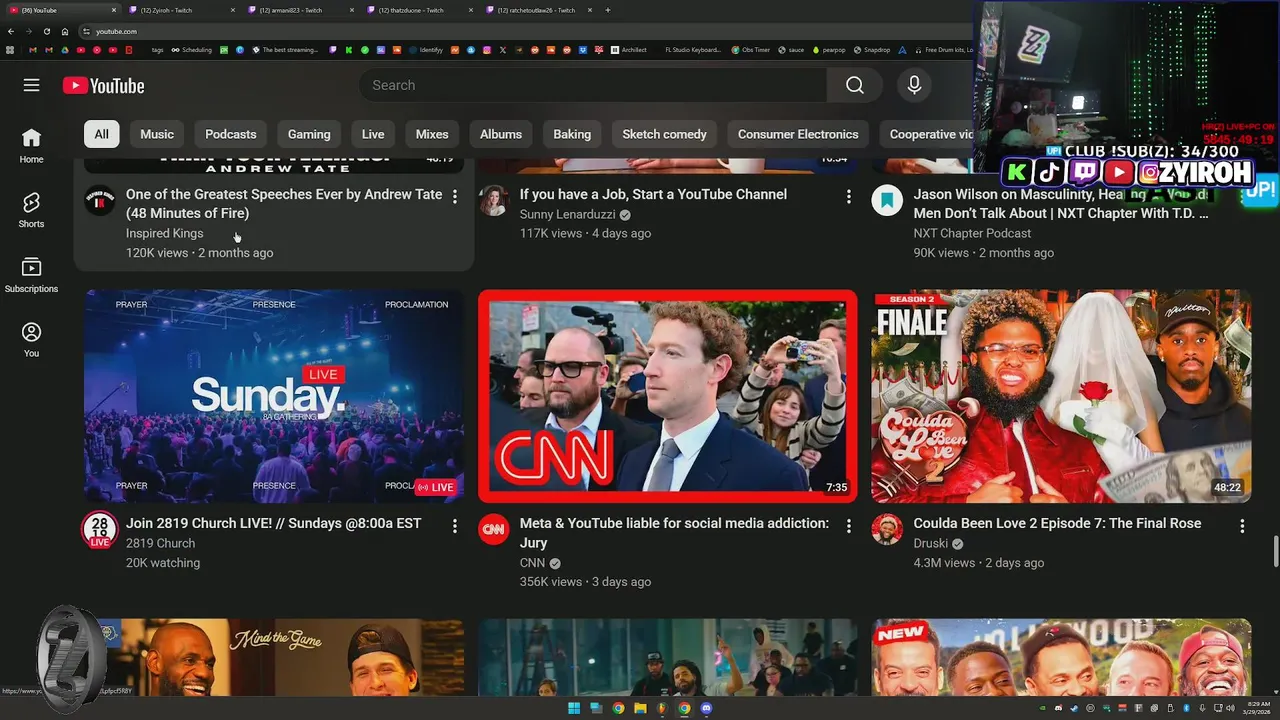This screenshot has width=1280, height=720.
Task: Open more actions for 2819 Church live
Action: click(x=455, y=525)
